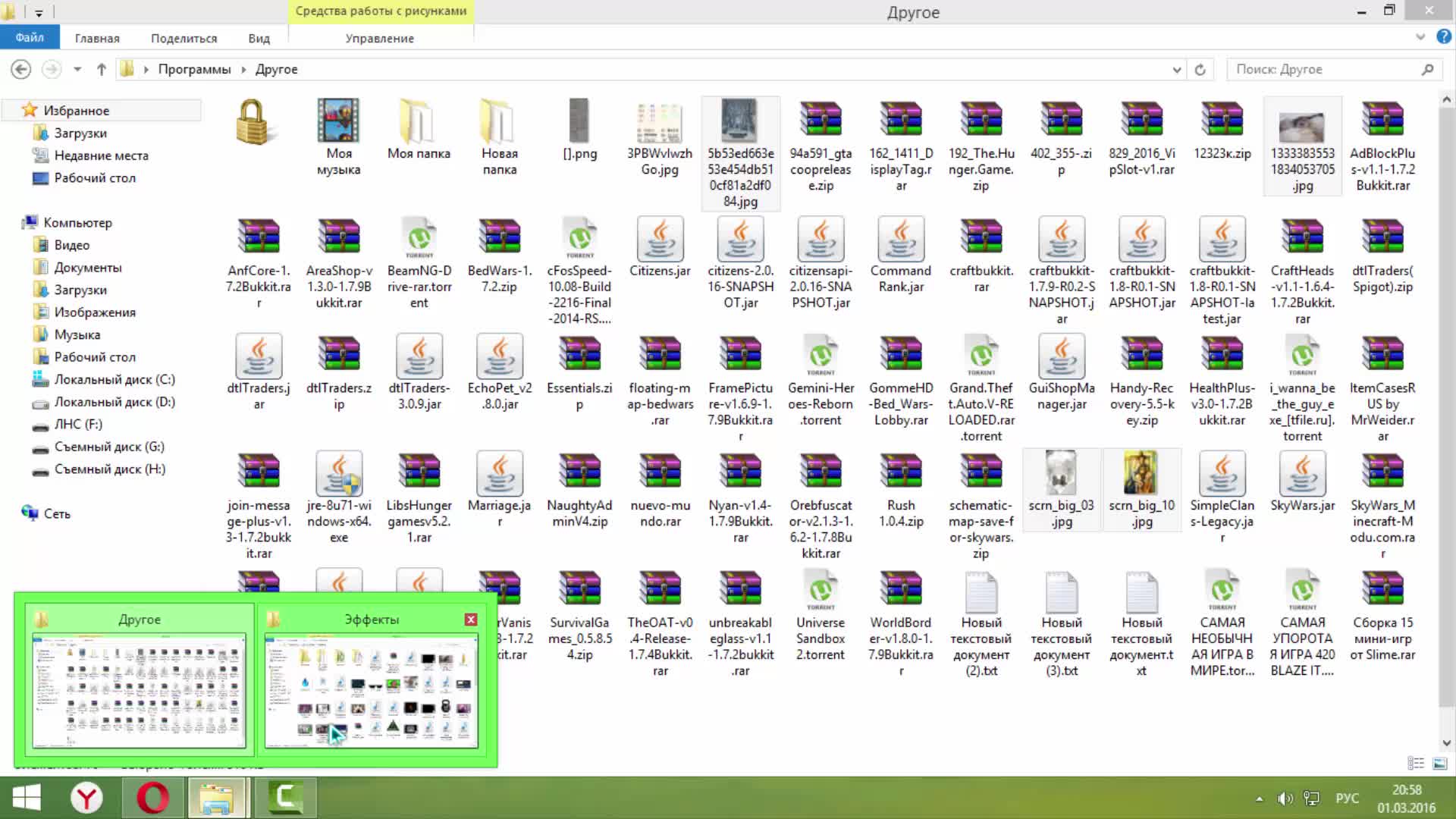Select the Новый текстовый документ.txt file
This screenshot has width=1456, height=819.
point(1141,623)
